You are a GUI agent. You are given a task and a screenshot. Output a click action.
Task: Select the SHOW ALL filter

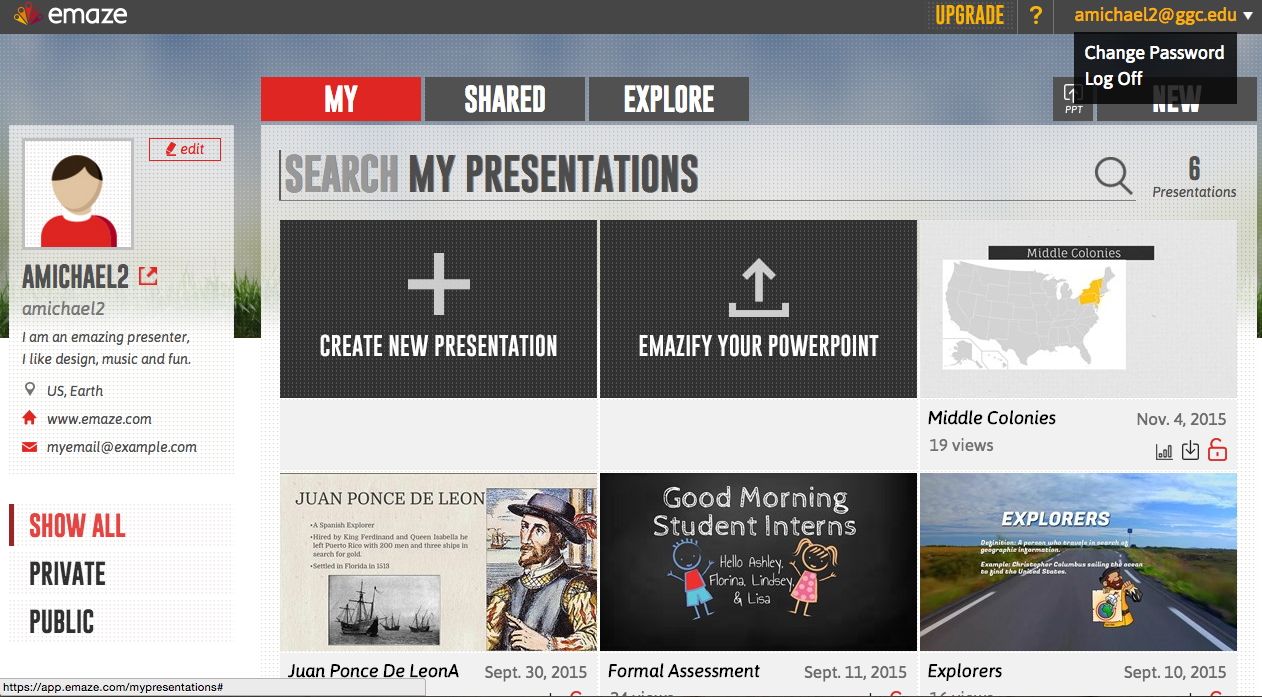pyautogui.click(x=77, y=526)
